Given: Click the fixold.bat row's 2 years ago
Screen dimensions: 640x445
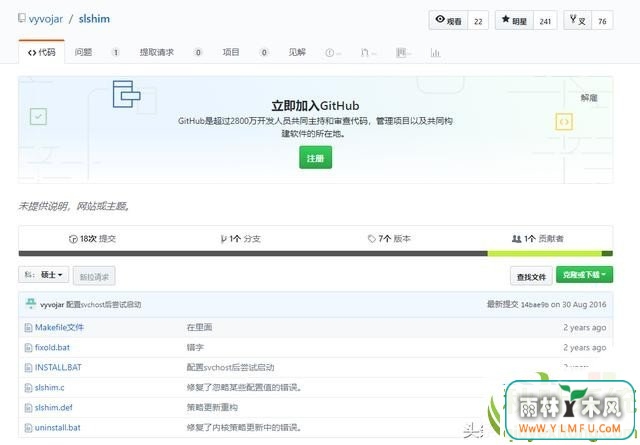Looking at the screenshot, I should point(584,347).
